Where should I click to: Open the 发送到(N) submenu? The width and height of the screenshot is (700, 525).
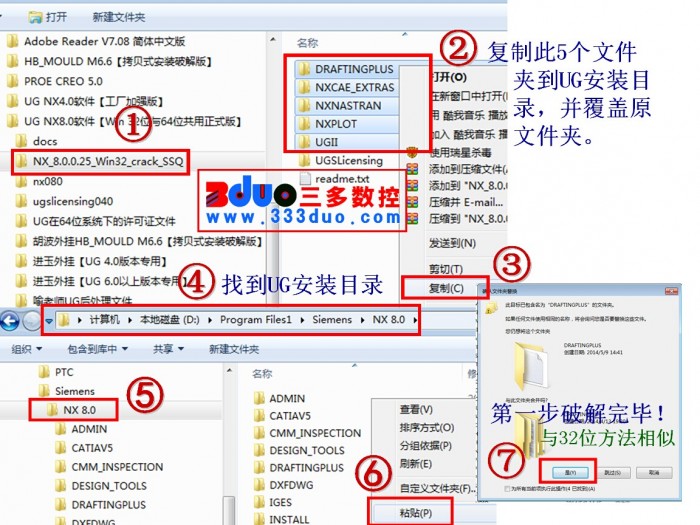click(x=452, y=243)
